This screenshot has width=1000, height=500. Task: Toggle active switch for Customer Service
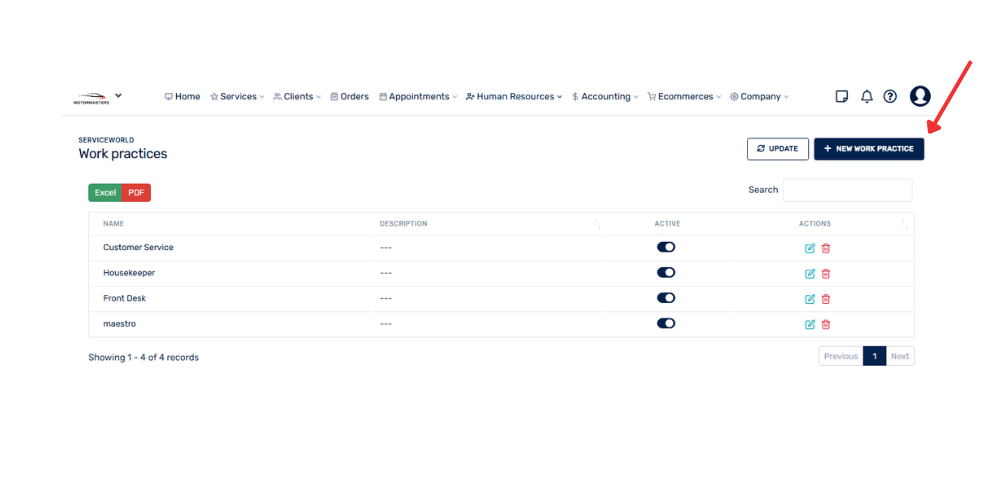click(666, 247)
